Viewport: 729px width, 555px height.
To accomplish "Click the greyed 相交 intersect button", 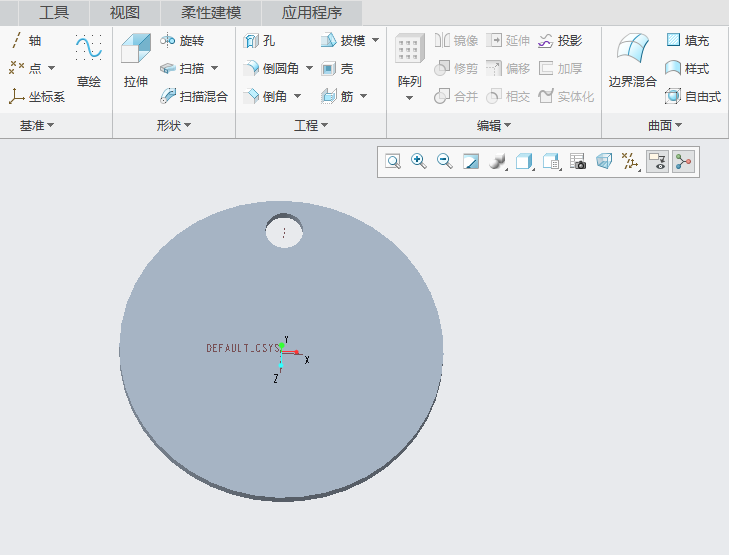I will 508,97.
